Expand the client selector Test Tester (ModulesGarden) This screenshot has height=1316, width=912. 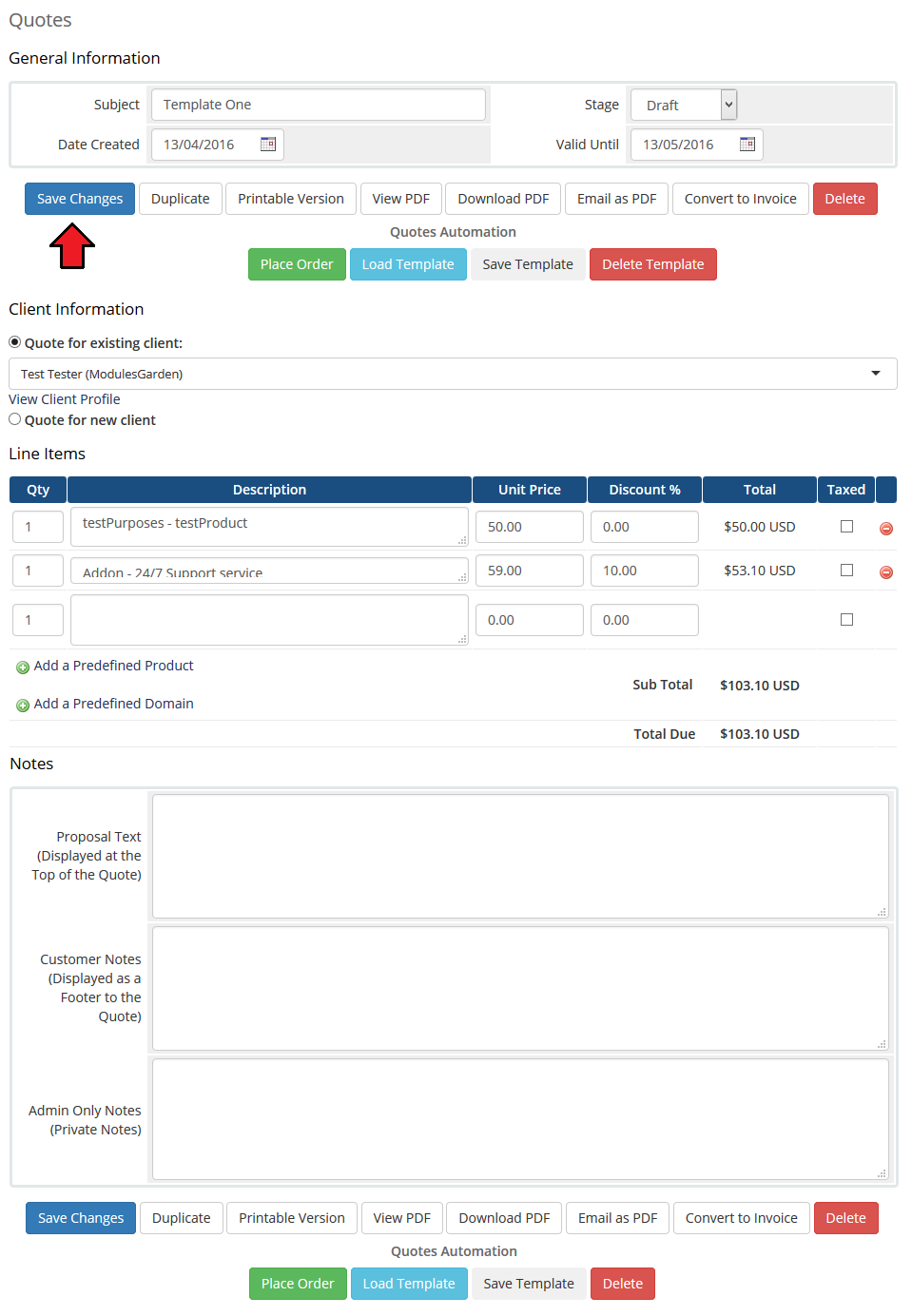coord(453,374)
